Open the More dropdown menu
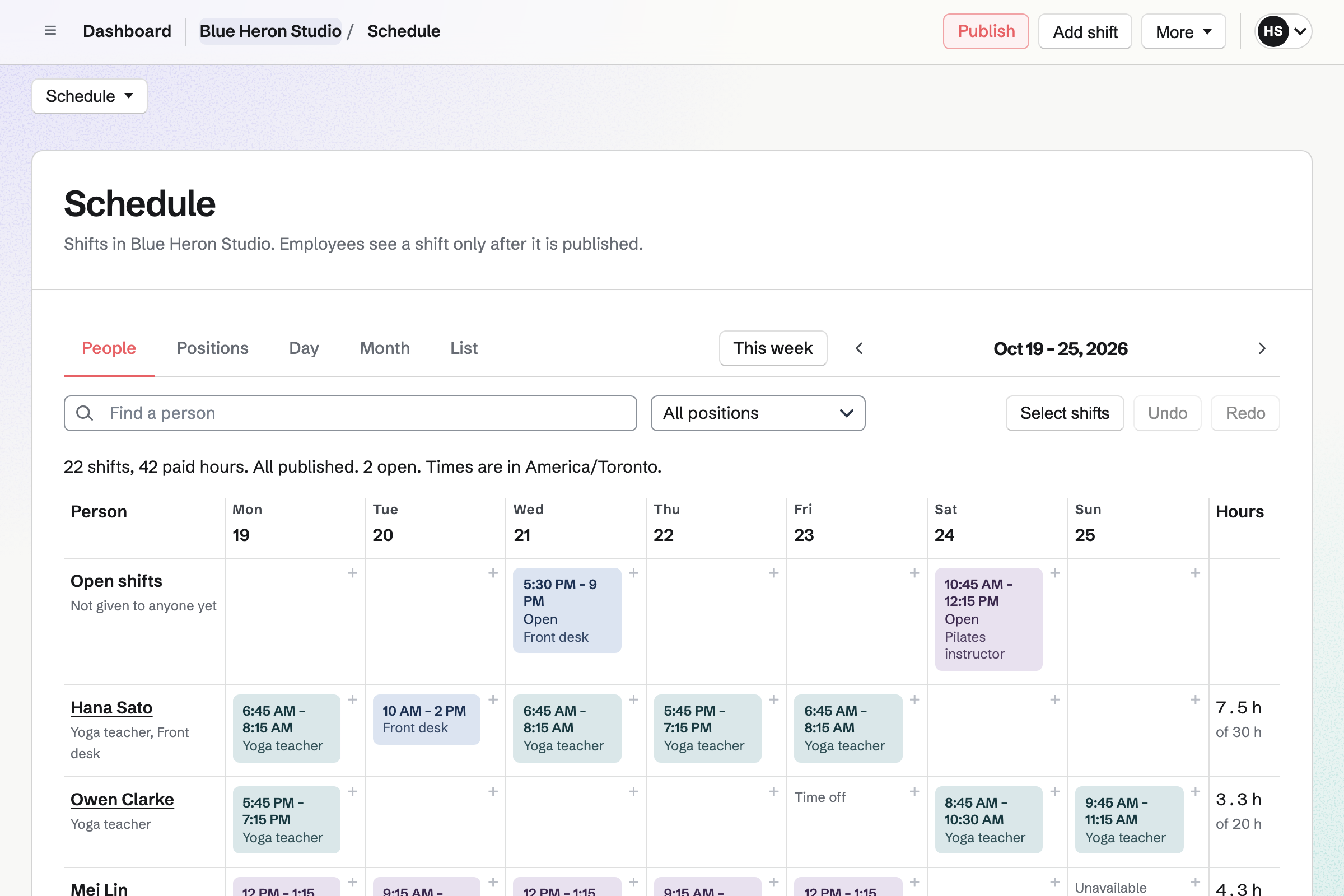Screen dimensions: 1344x896 tap(1183, 31)
